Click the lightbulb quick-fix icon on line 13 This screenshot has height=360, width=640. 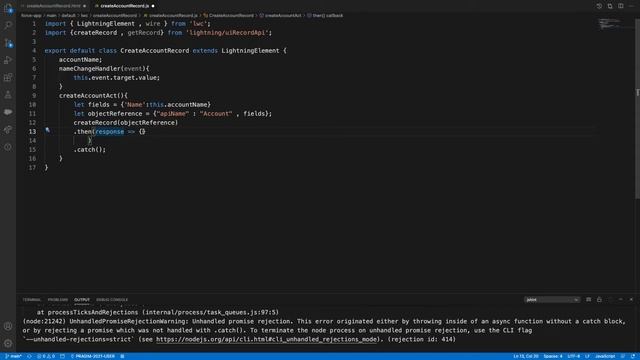tap(47, 130)
